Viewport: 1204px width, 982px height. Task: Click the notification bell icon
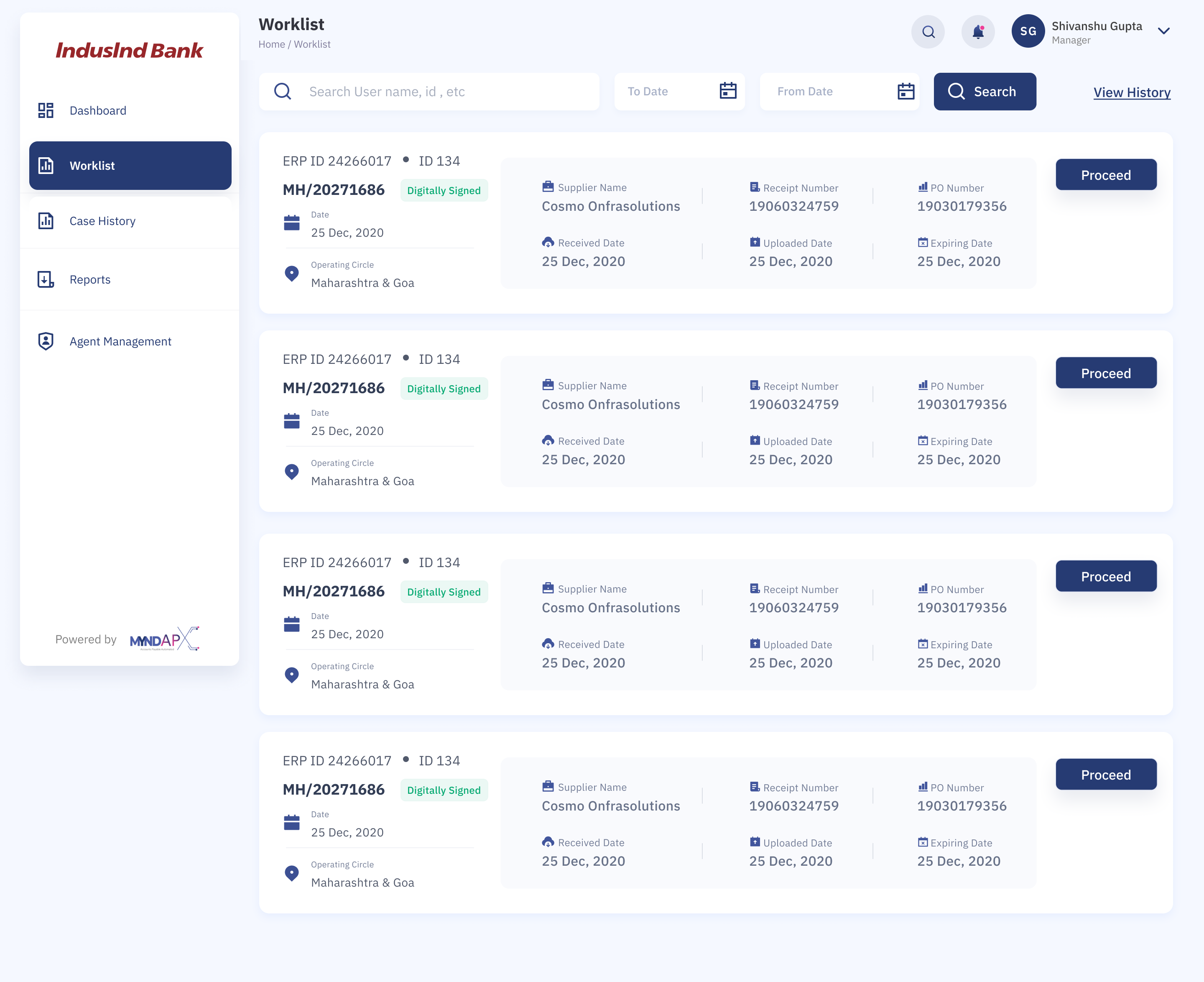[x=978, y=32]
